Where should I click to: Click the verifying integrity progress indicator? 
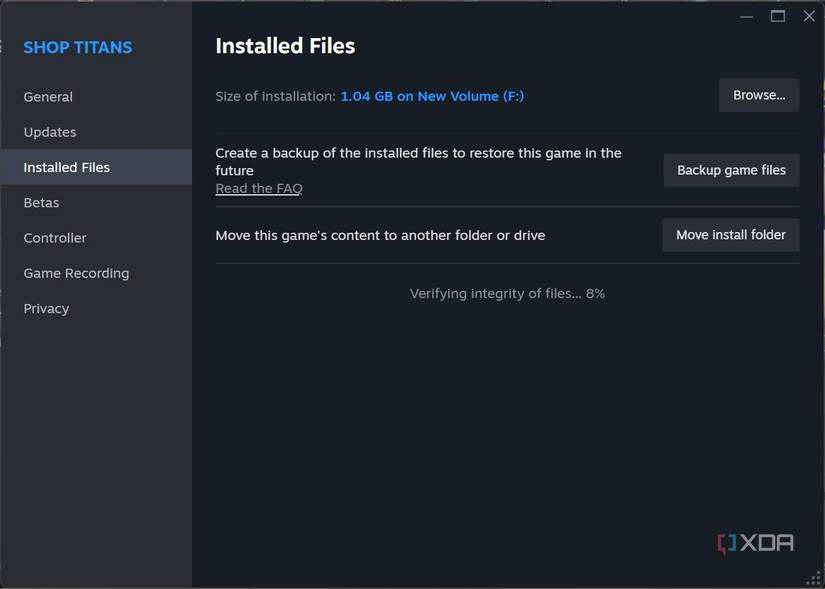(x=506, y=293)
